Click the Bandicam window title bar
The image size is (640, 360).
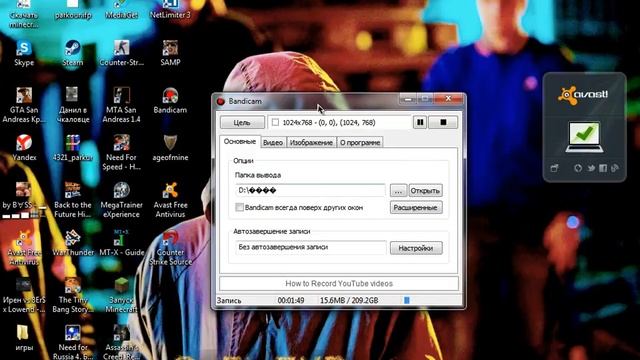(x=306, y=101)
